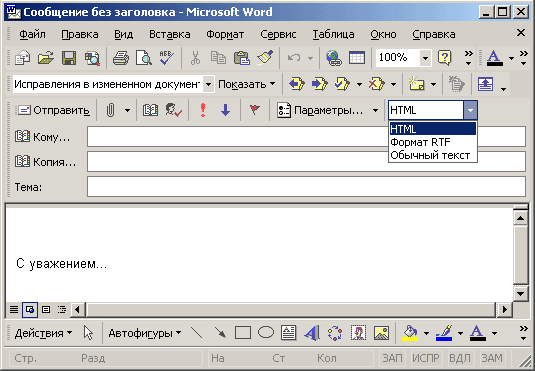The width and height of the screenshot is (535, 371).
Task: Click the Save floppy disk icon
Action: 69,58
